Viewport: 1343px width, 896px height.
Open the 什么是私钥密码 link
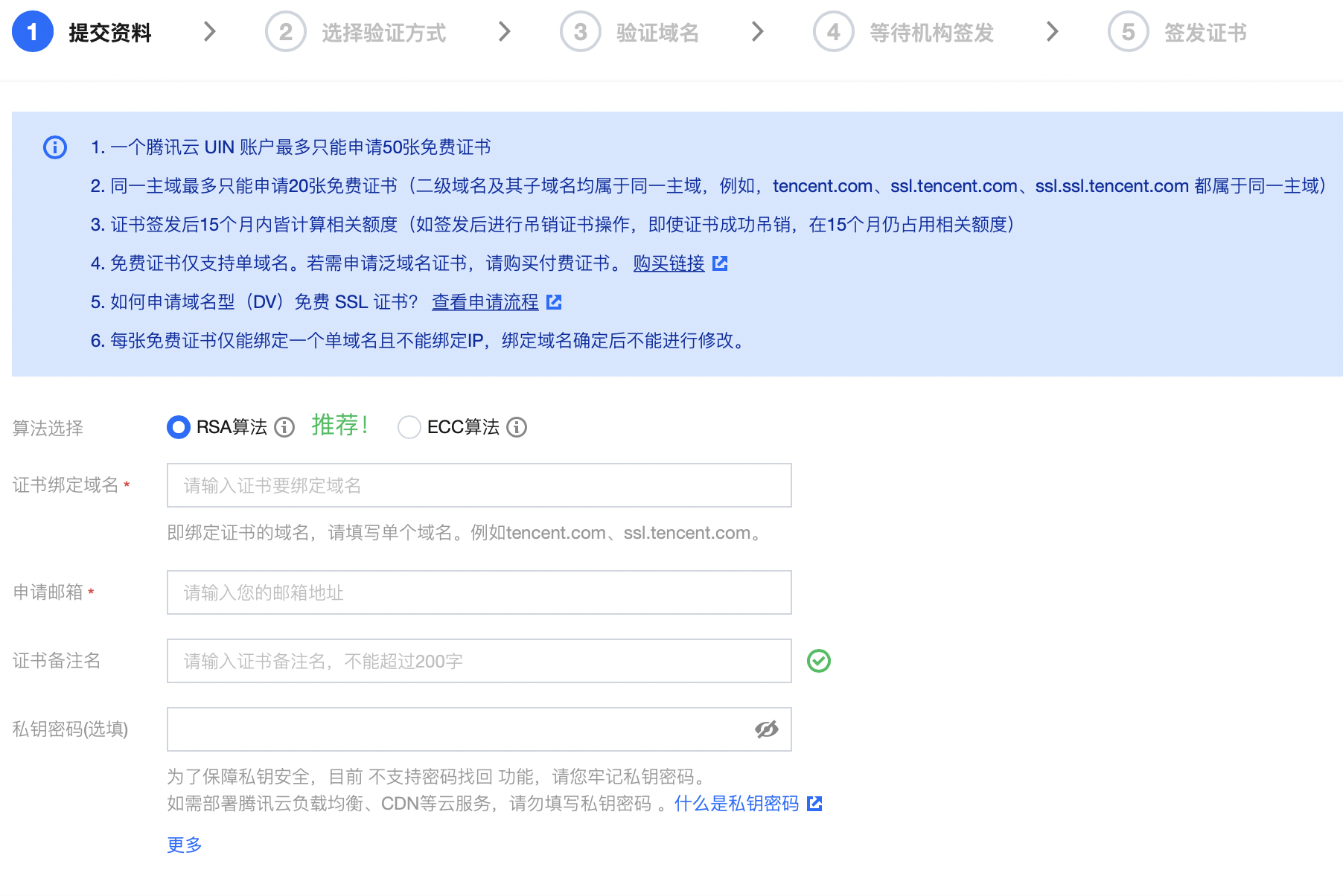tap(736, 804)
